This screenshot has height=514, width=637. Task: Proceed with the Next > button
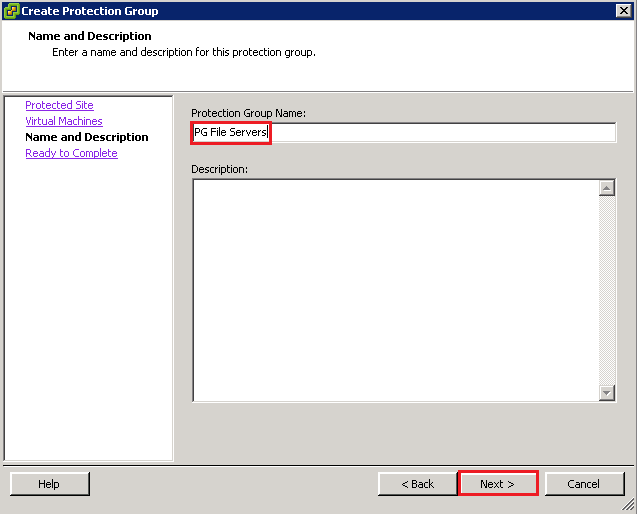pos(497,484)
